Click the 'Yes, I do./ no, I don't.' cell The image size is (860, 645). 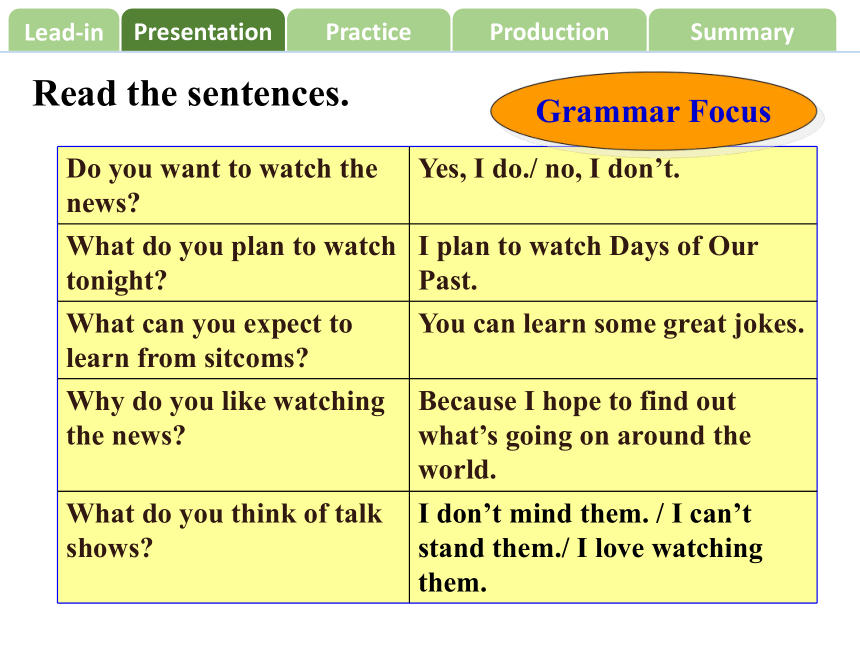point(613,185)
